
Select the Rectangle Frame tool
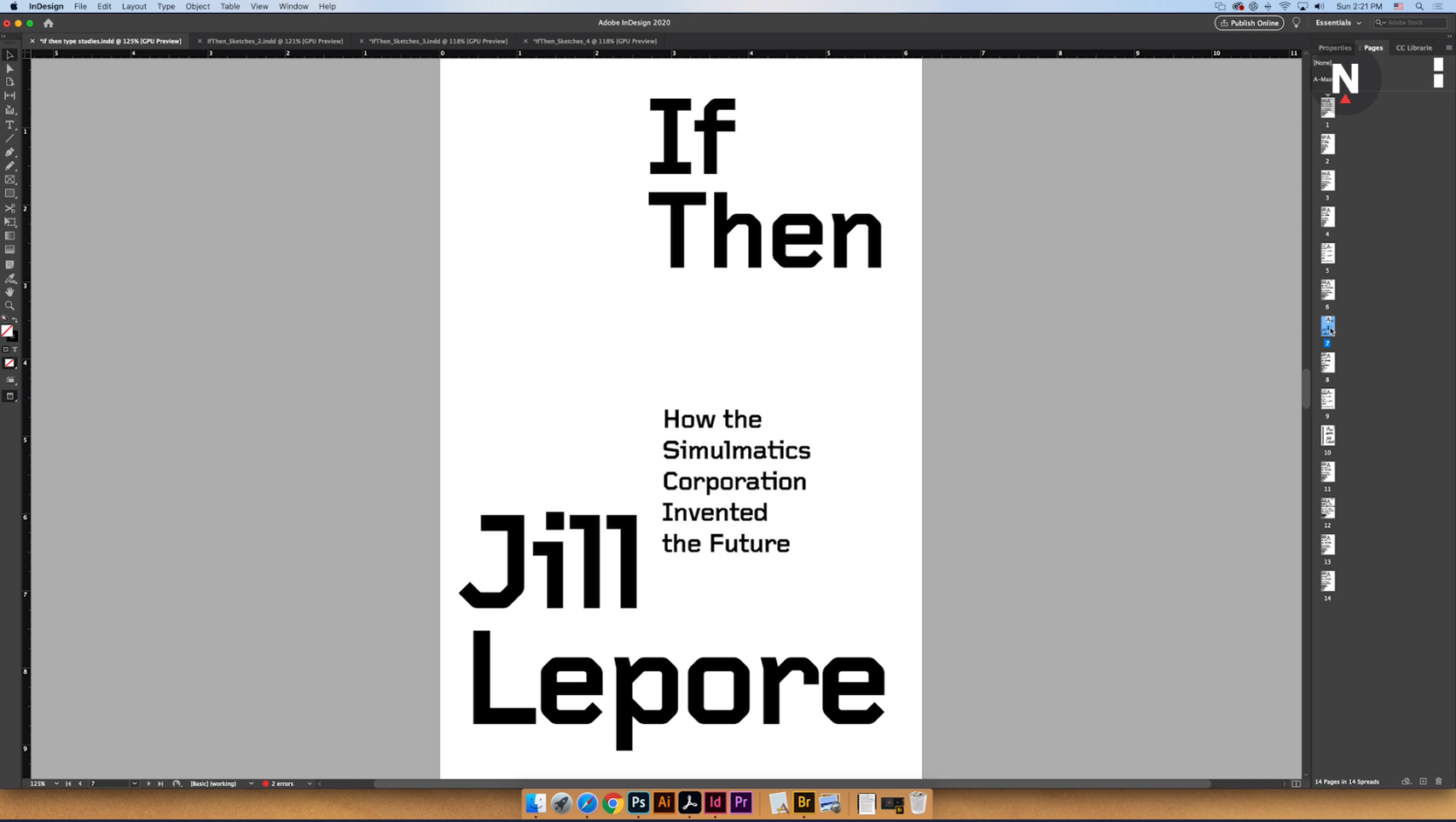click(x=10, y=180)
